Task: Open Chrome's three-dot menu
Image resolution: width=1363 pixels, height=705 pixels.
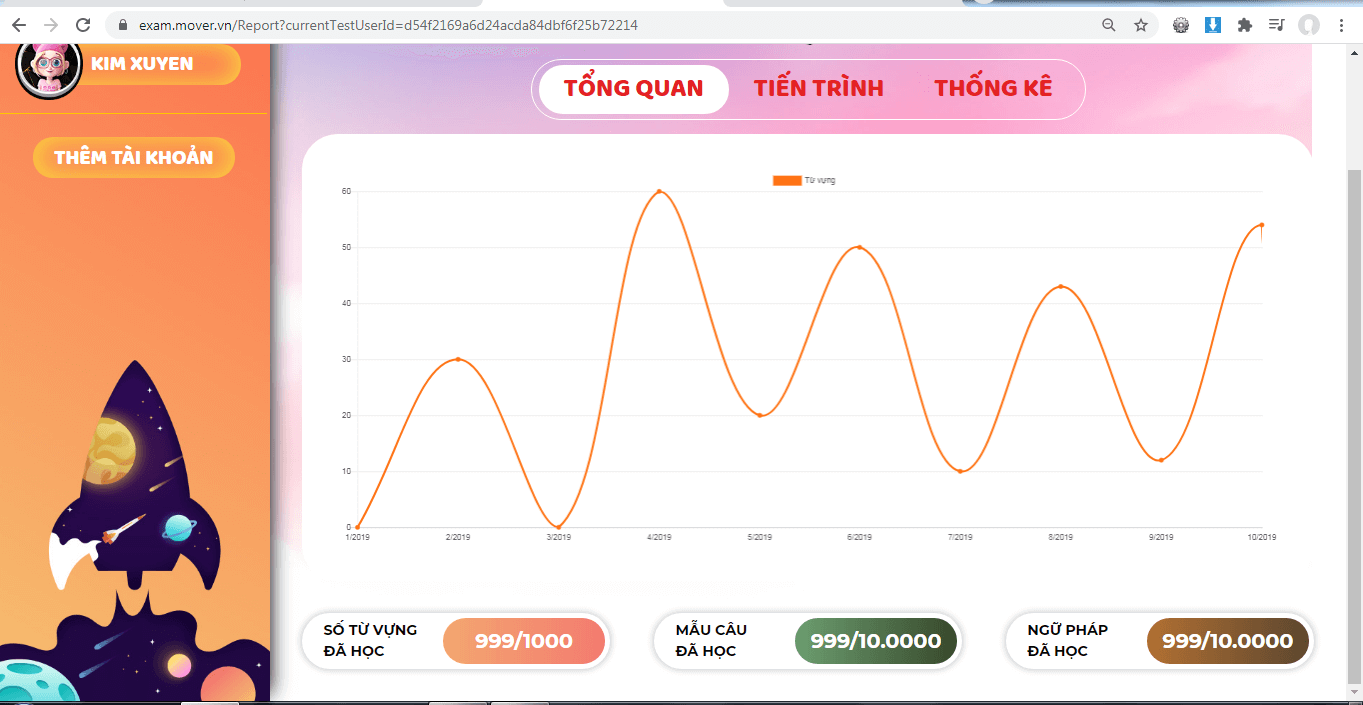Action: (x=1340, y=25)
